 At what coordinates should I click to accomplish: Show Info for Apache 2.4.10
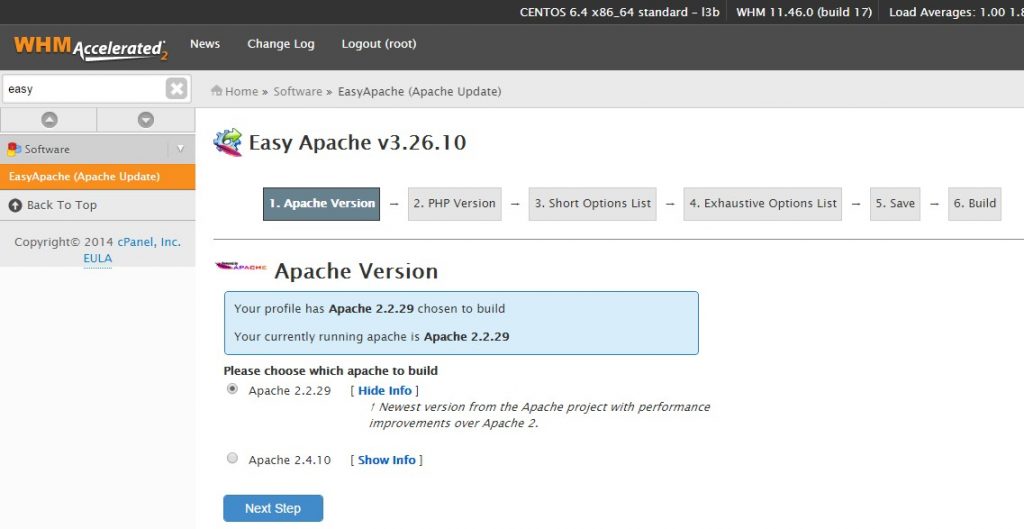(x=386, y=460)
